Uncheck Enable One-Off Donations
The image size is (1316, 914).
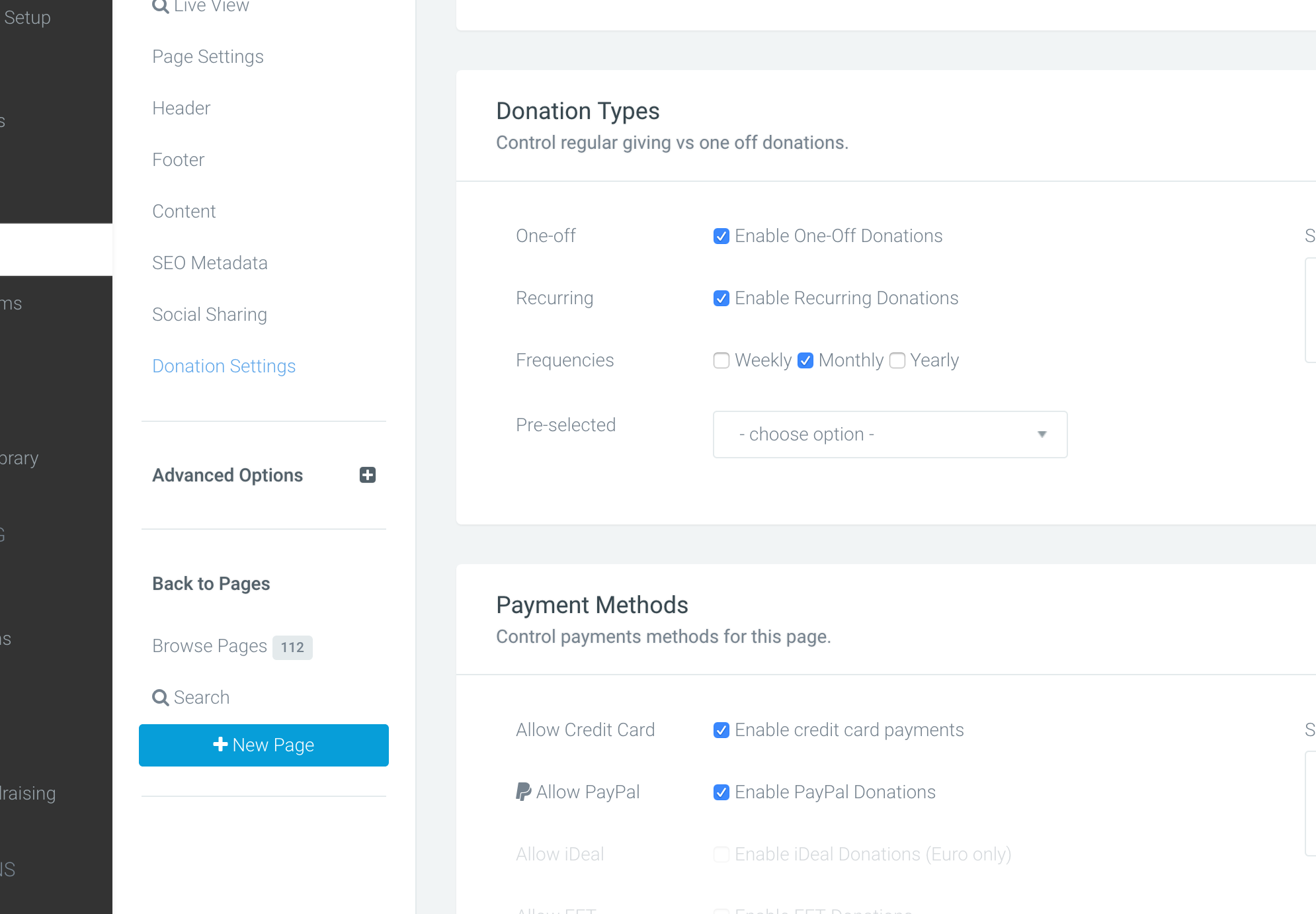click(721, 235)
